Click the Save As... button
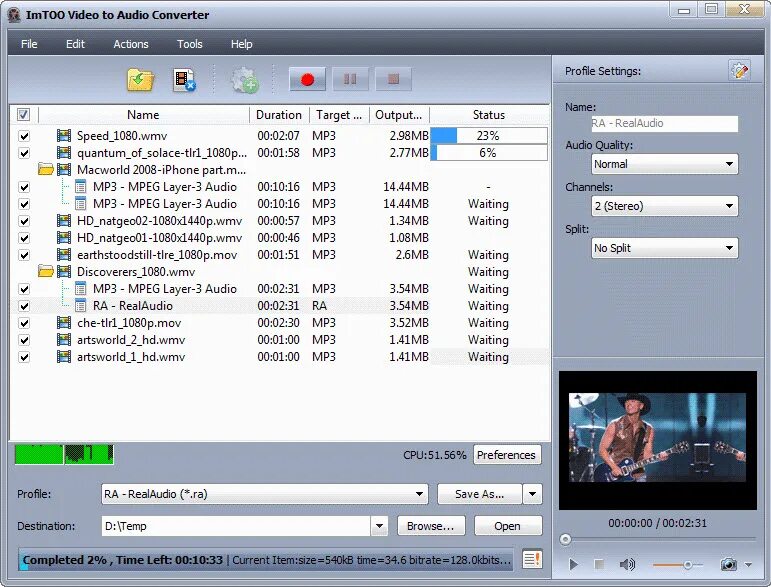This screenshot has height=587, width=771. click(x=479, y=494)
